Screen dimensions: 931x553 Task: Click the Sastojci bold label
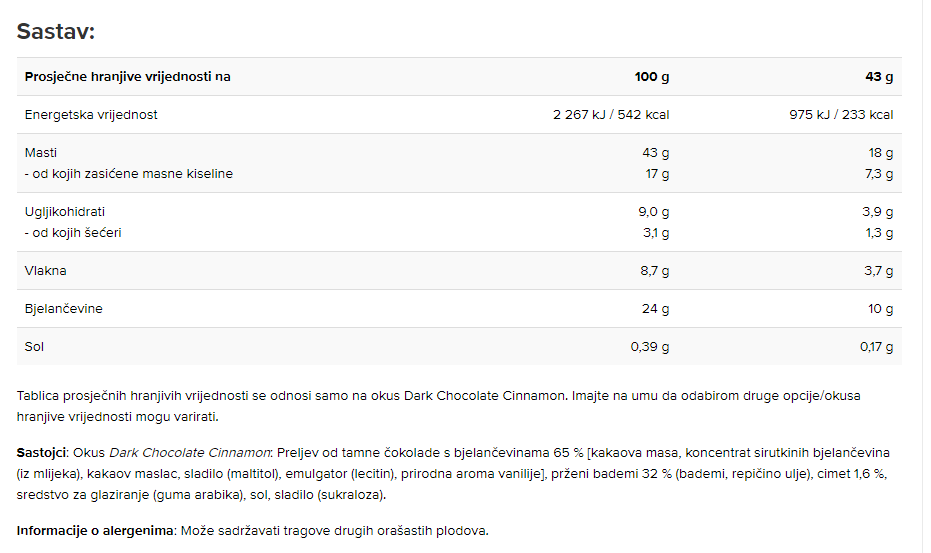pyautogui.click(x=41, y=453)
